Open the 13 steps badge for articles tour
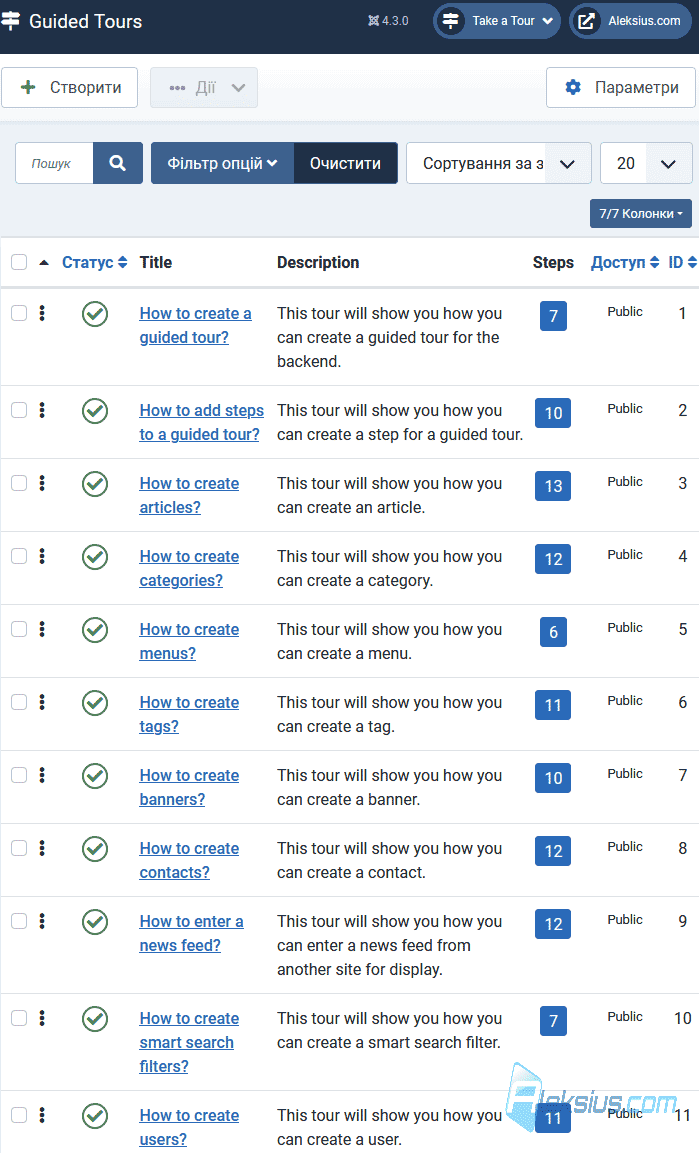 [553, 486]
